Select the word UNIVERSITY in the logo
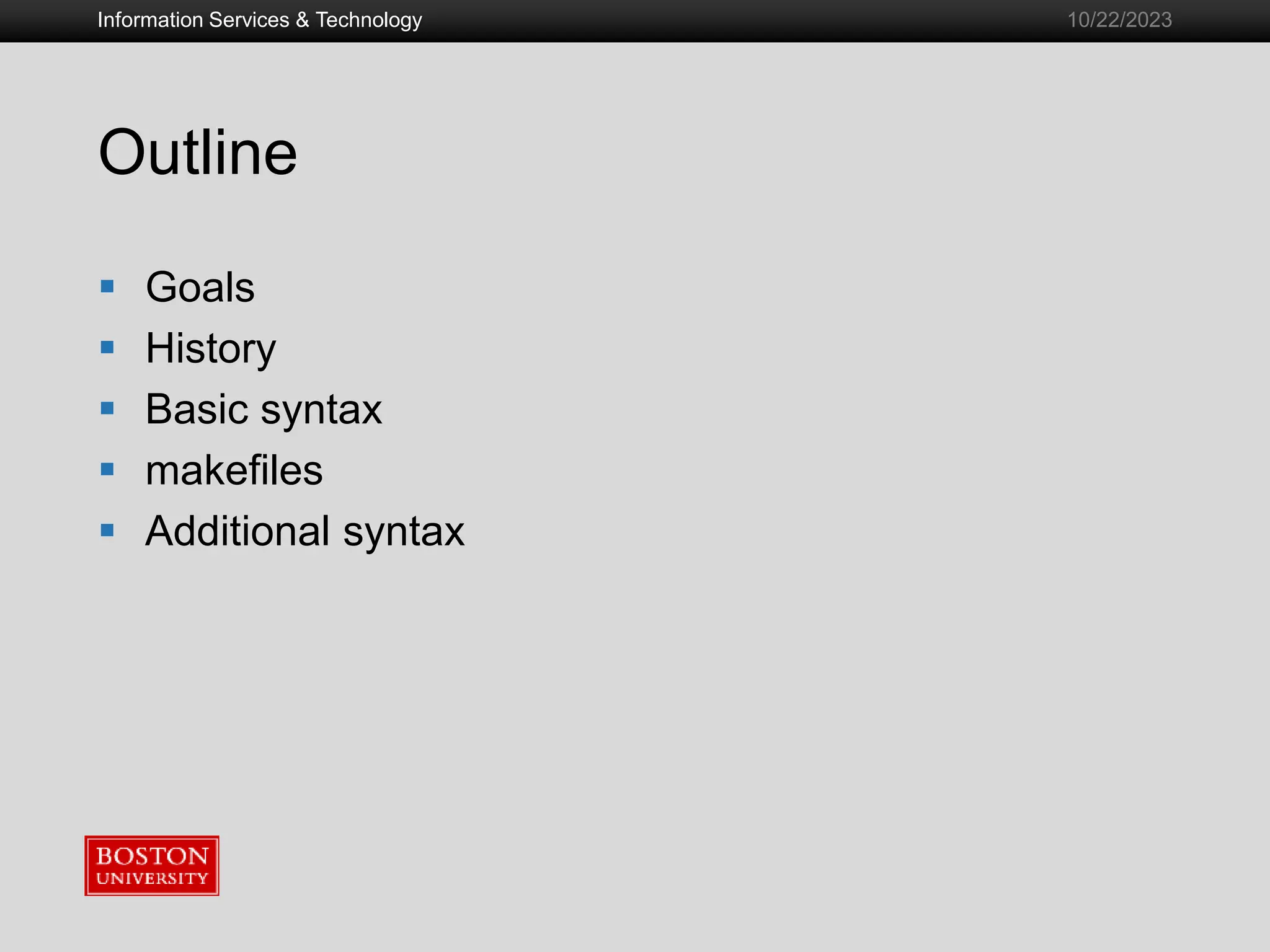 (x=152, y=878)
